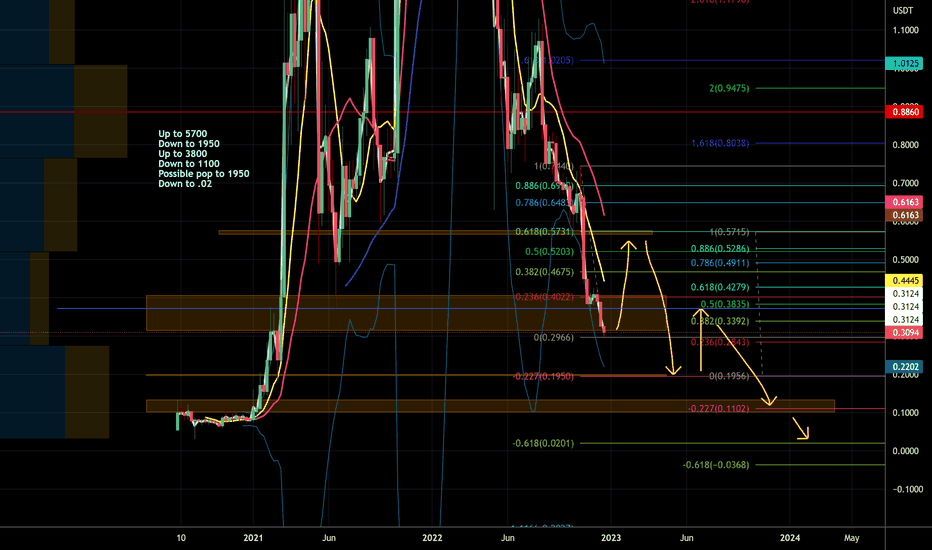932x550 pixels.
Task: Click the 0.5(0.5203) Fibonacci level label
Action: click(x=549, y=252)
